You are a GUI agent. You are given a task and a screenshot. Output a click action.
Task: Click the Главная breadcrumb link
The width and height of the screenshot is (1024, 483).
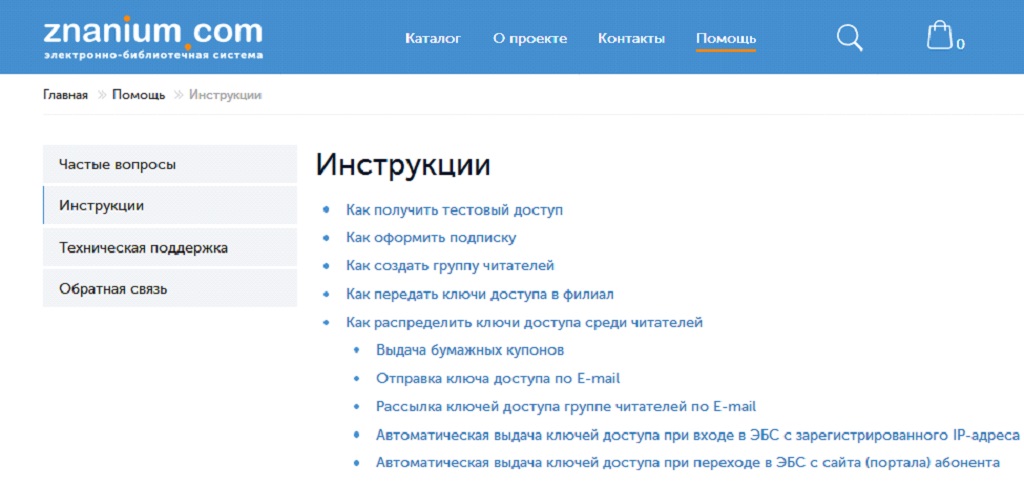tap(65, 95)
